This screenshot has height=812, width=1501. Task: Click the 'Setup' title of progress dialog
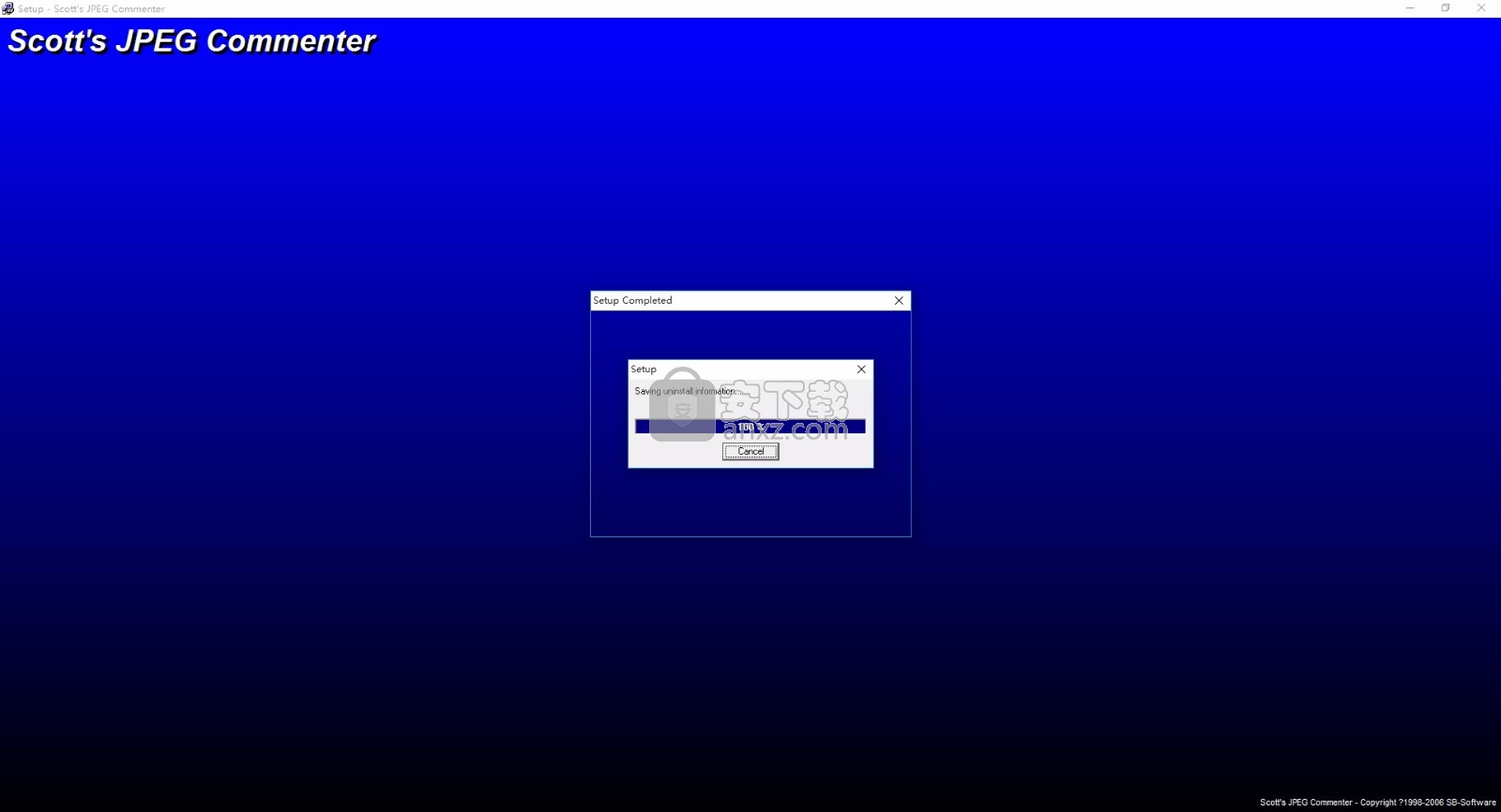644,369
